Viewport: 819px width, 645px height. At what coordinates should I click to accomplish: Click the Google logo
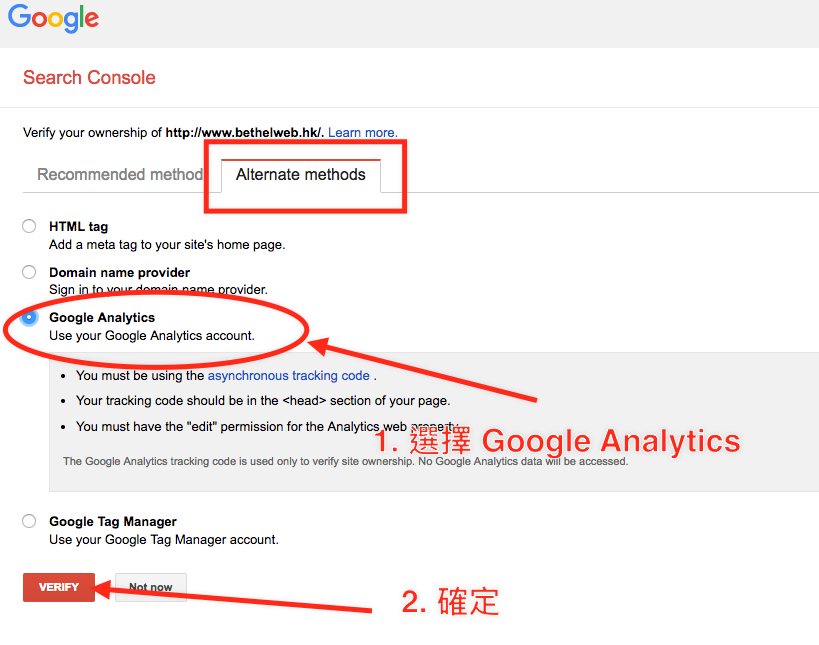(x=53, y=18)
